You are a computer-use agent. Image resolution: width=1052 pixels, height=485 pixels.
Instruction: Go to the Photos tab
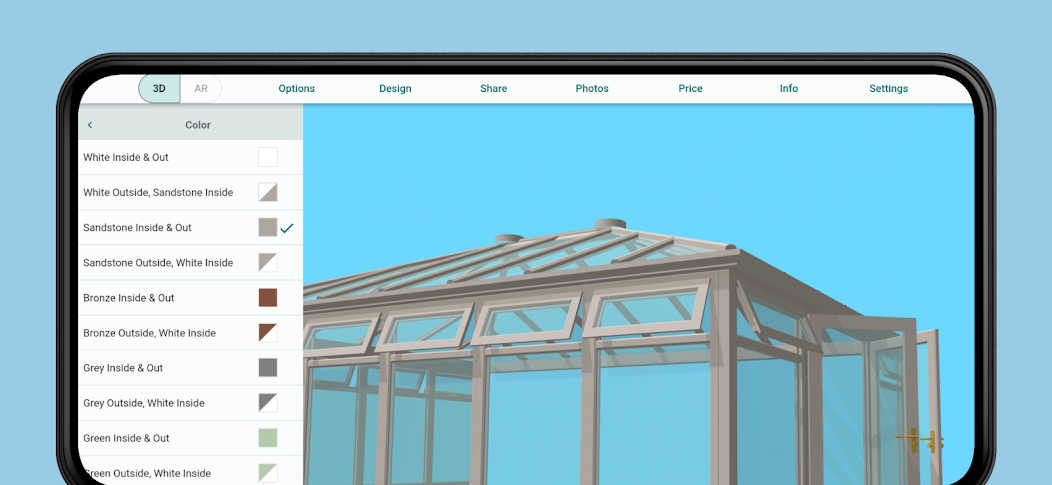(592, 89)
